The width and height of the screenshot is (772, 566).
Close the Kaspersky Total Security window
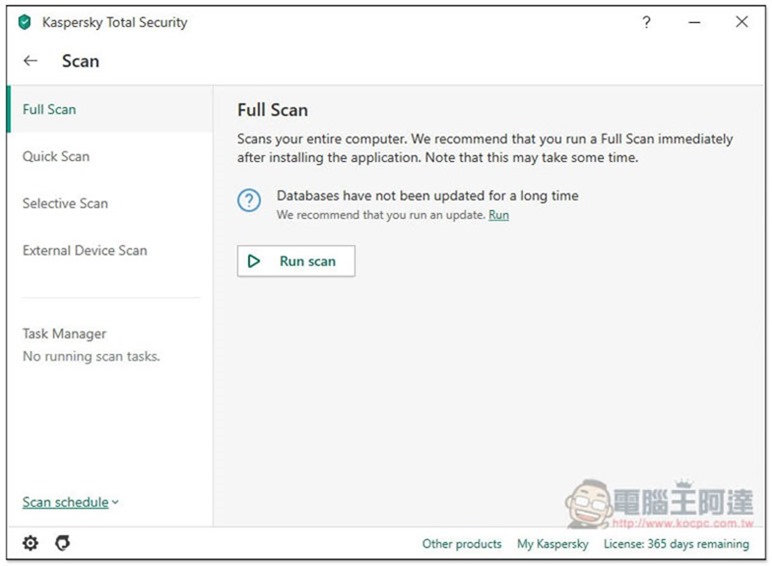pyautogui.click(x=741, y=22)
